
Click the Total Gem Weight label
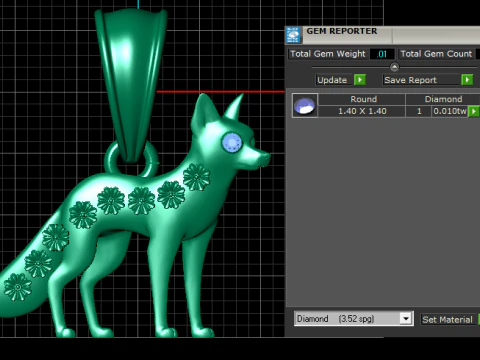328,54
